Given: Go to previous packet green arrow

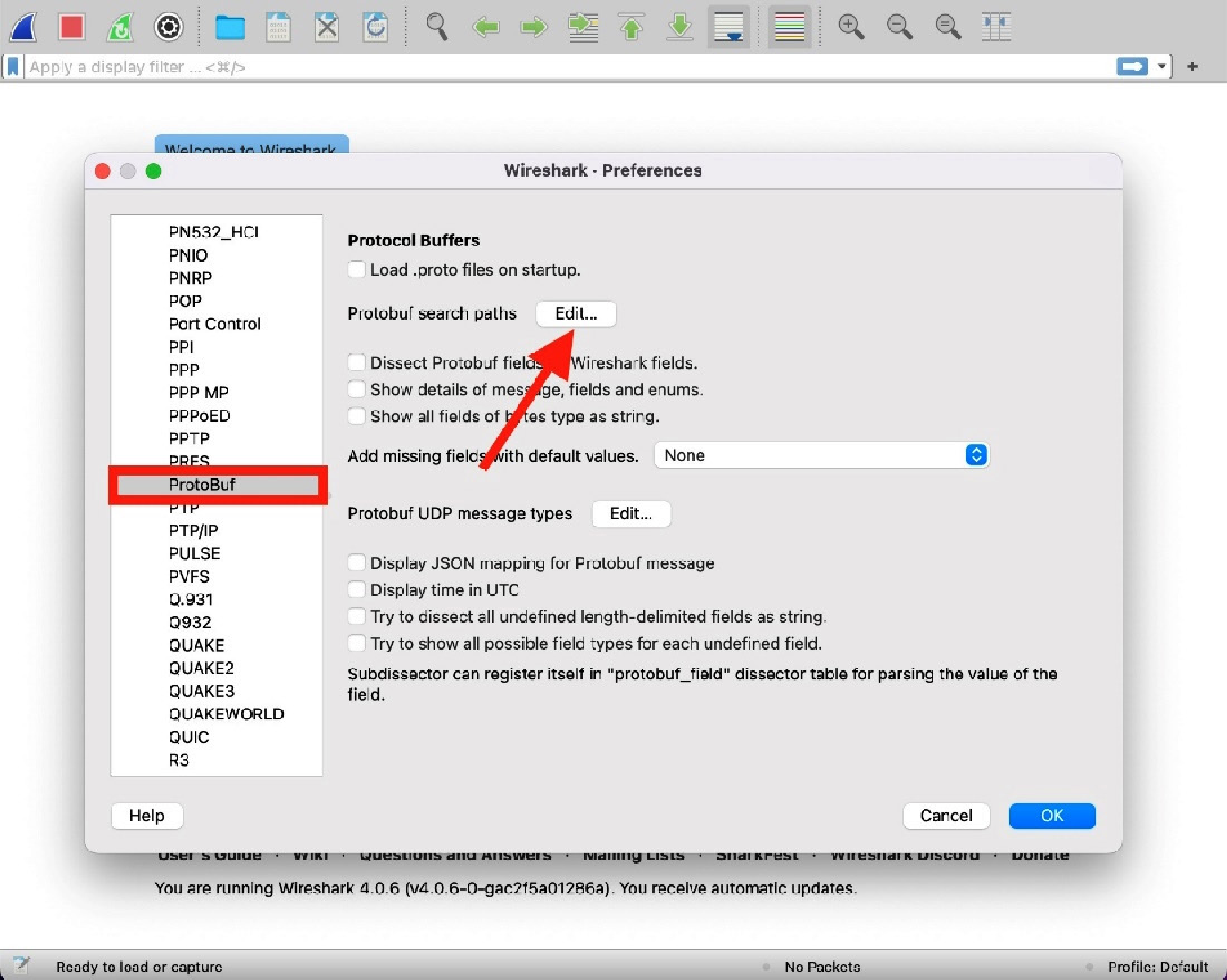Looking at the screenshot, I should tap(485, 28).
